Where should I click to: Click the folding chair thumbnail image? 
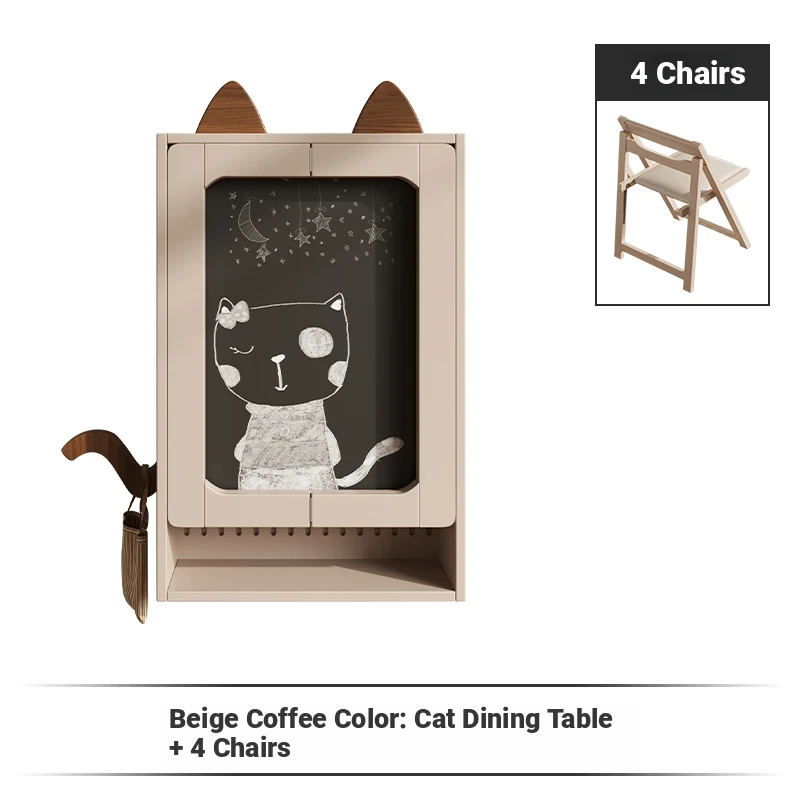tap(682, 203)
